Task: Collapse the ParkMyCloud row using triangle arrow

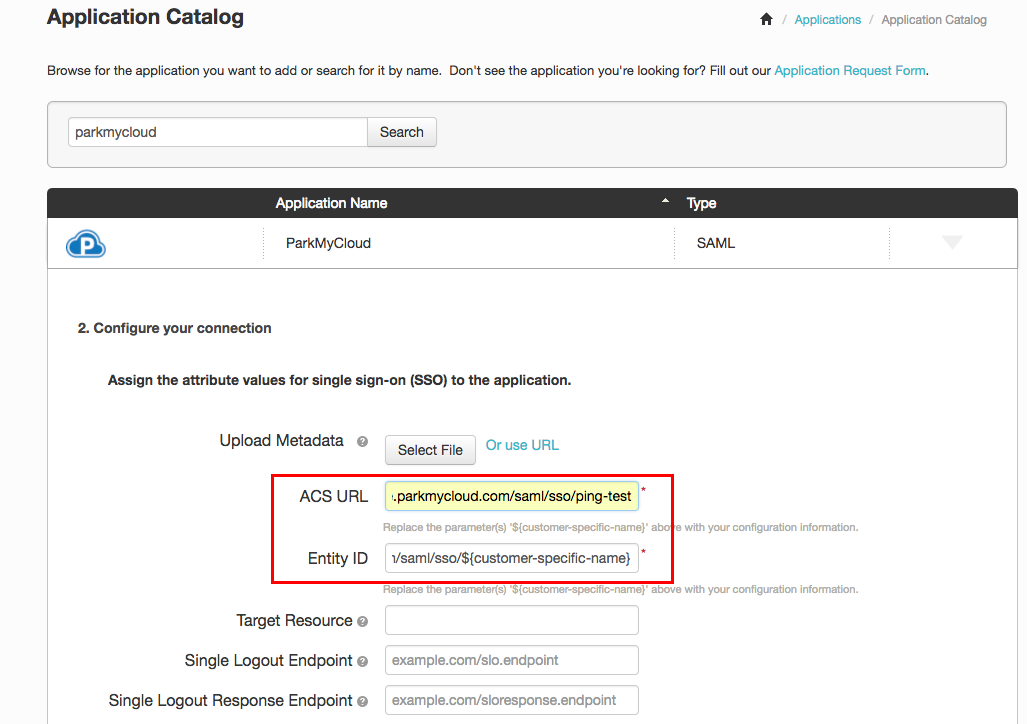Action: (952, 242)
